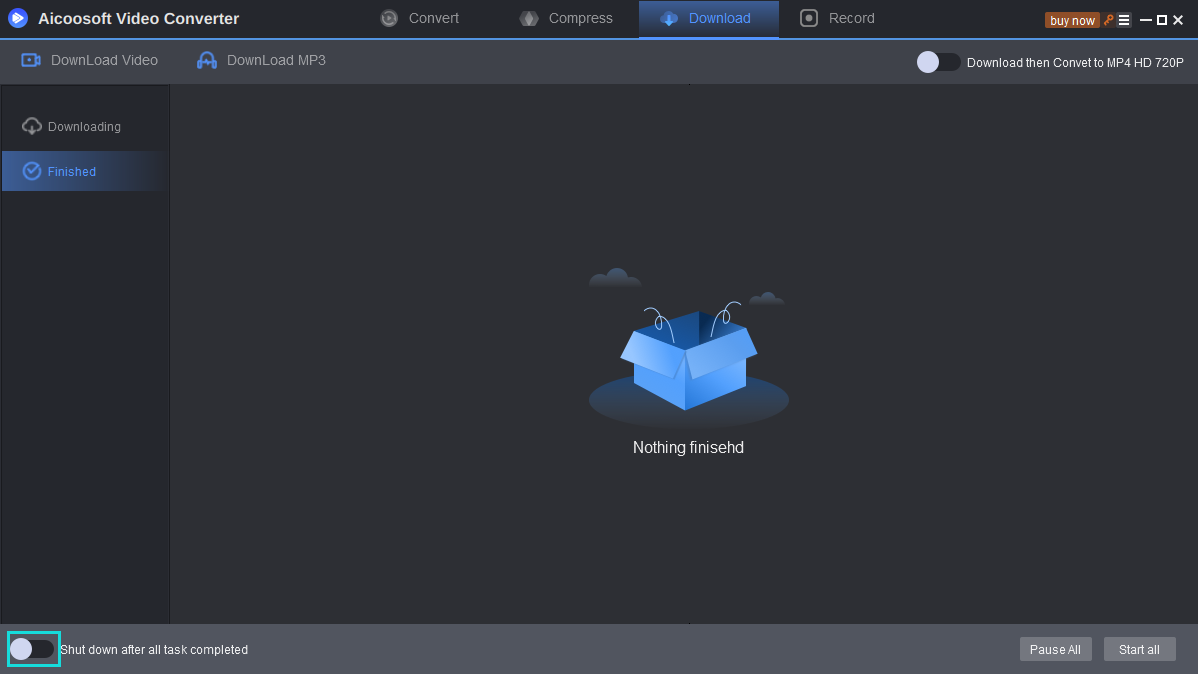Click the 'Aicoosoft Video Converter' title text

click(138, 18)
